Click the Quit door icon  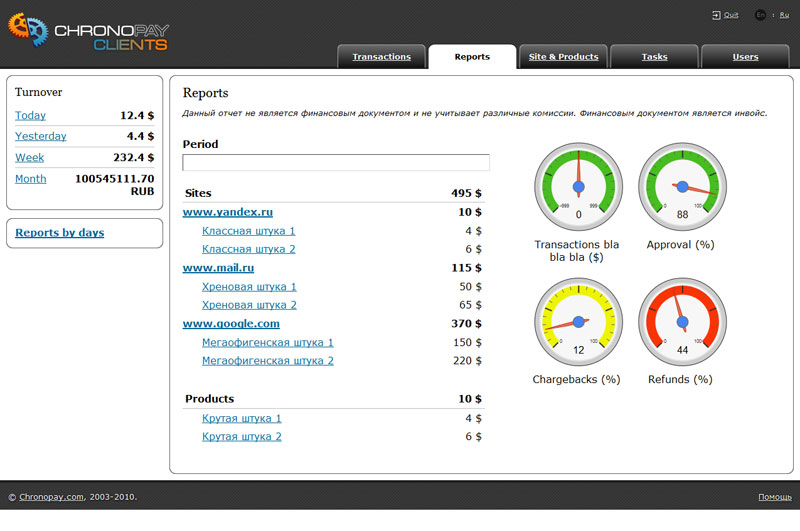(x=716, y=15)
